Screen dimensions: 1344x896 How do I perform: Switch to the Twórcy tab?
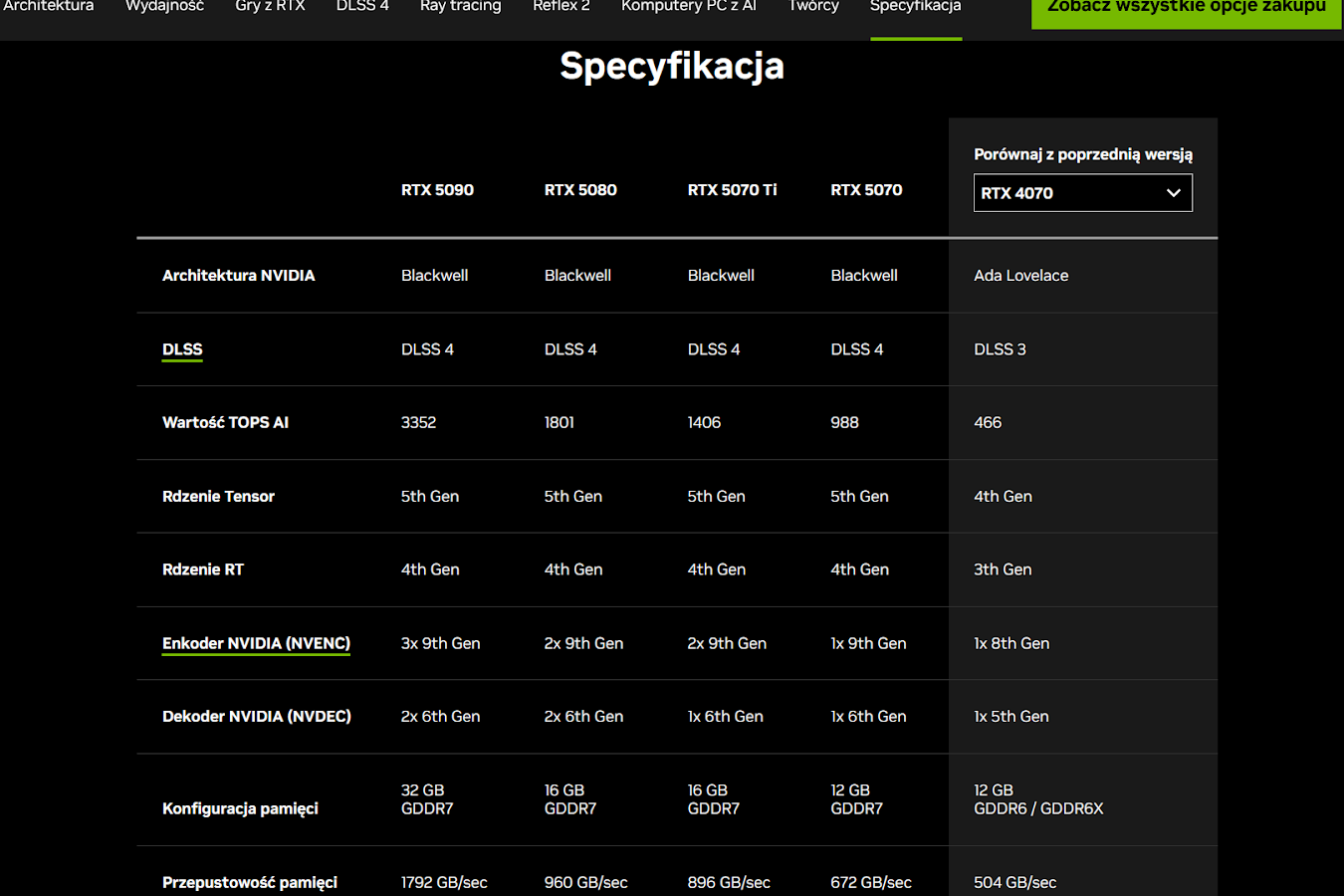[813, 6]
